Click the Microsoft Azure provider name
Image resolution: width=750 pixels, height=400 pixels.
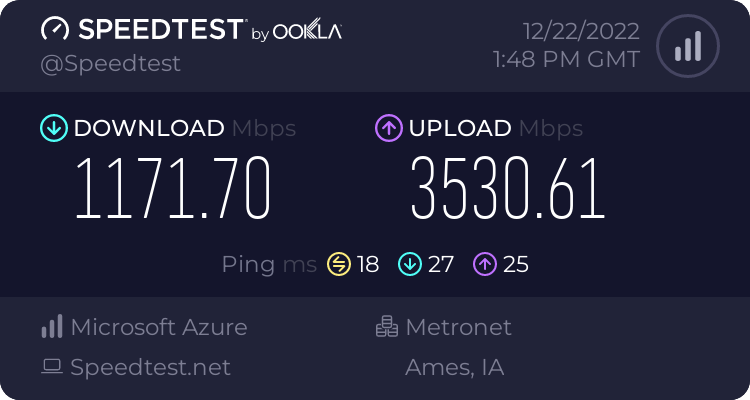159,327
